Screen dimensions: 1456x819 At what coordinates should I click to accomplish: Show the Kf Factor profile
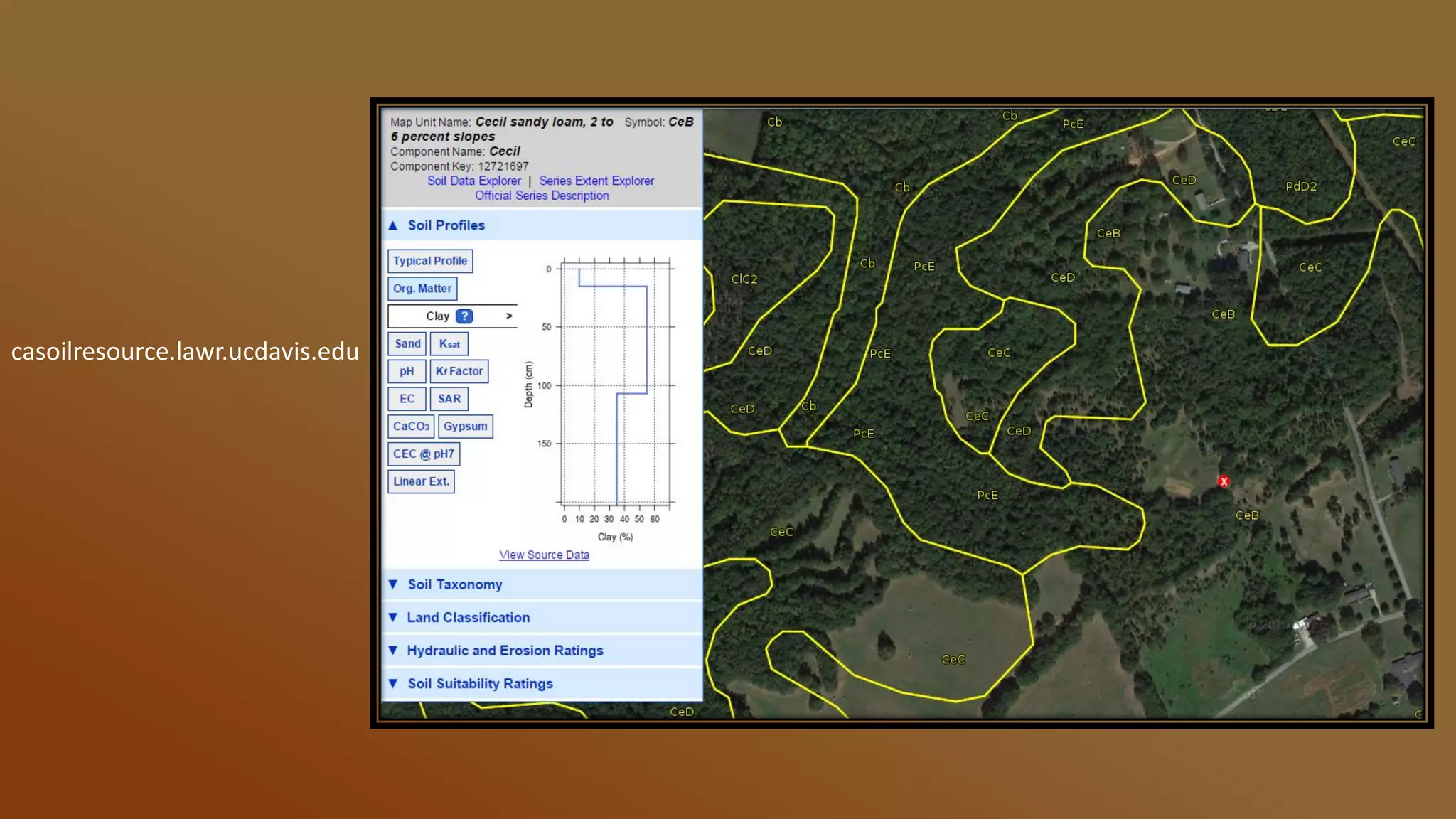point(459,371)
